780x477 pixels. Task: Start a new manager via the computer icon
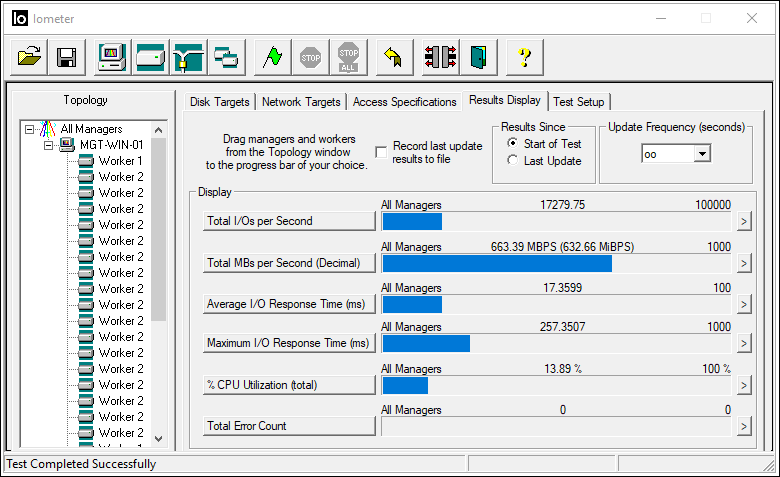[112, 57]
